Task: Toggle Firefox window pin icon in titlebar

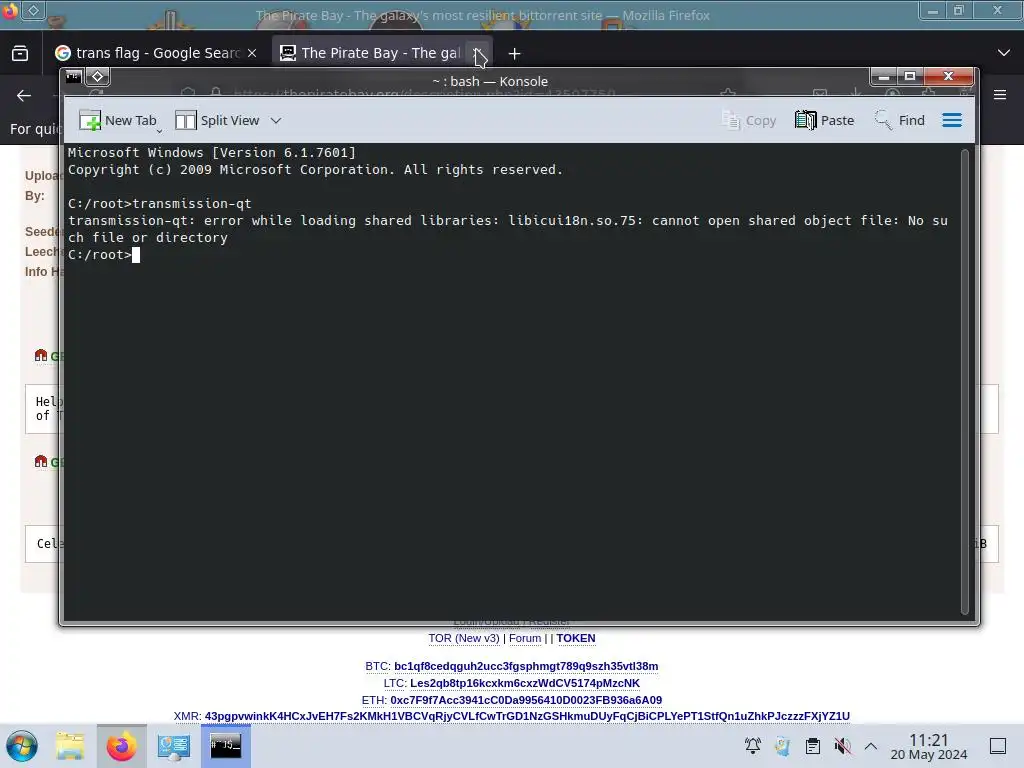Action: tap(33, 10)
